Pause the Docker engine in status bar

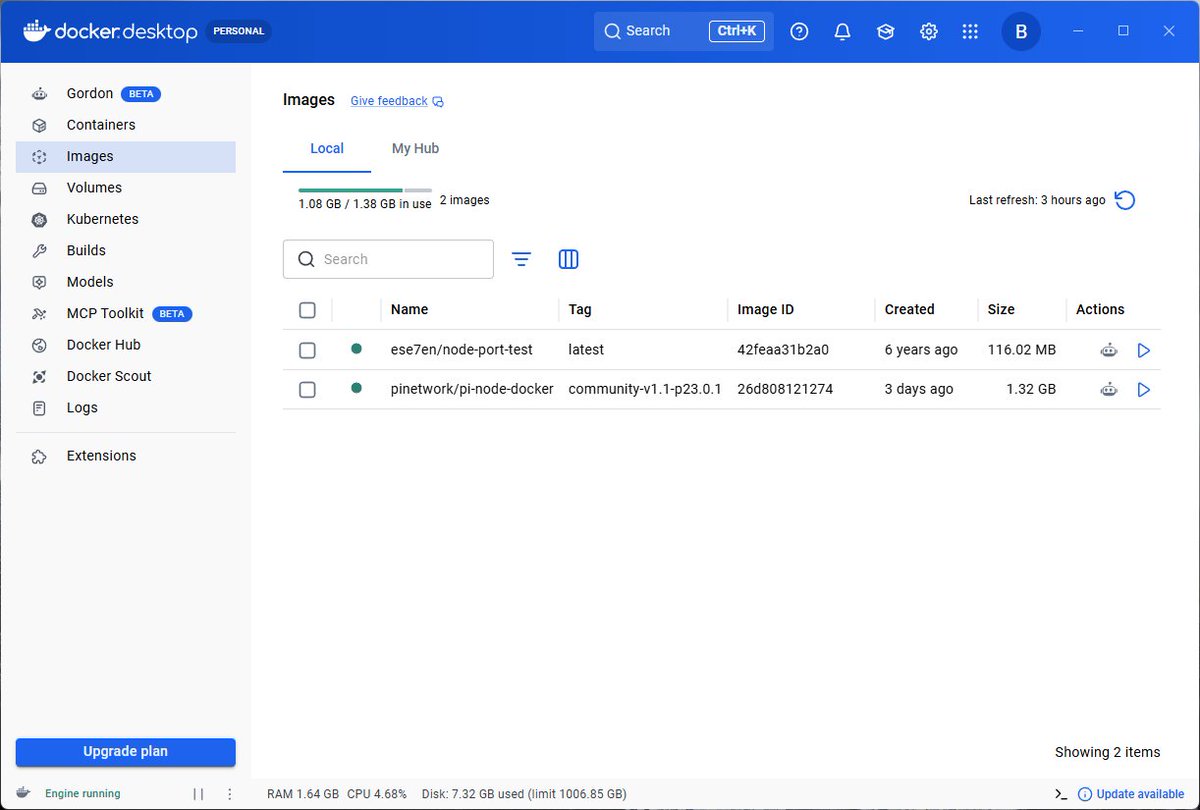tap(198, 794)
